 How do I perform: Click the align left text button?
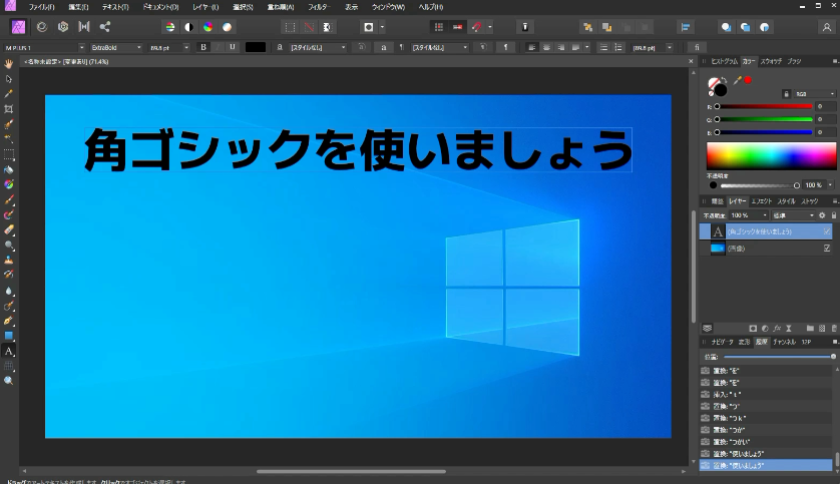pyautogui.click(x=531, y=47)
